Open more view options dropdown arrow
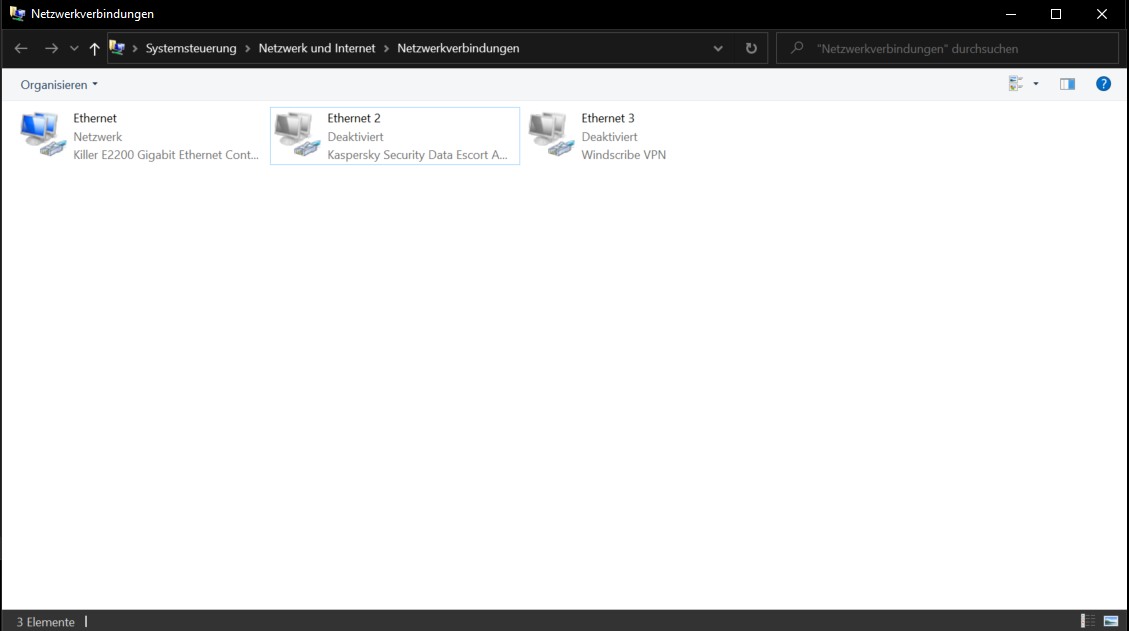The height and width of the screenshot is (631, 1129). (1036, 84)
